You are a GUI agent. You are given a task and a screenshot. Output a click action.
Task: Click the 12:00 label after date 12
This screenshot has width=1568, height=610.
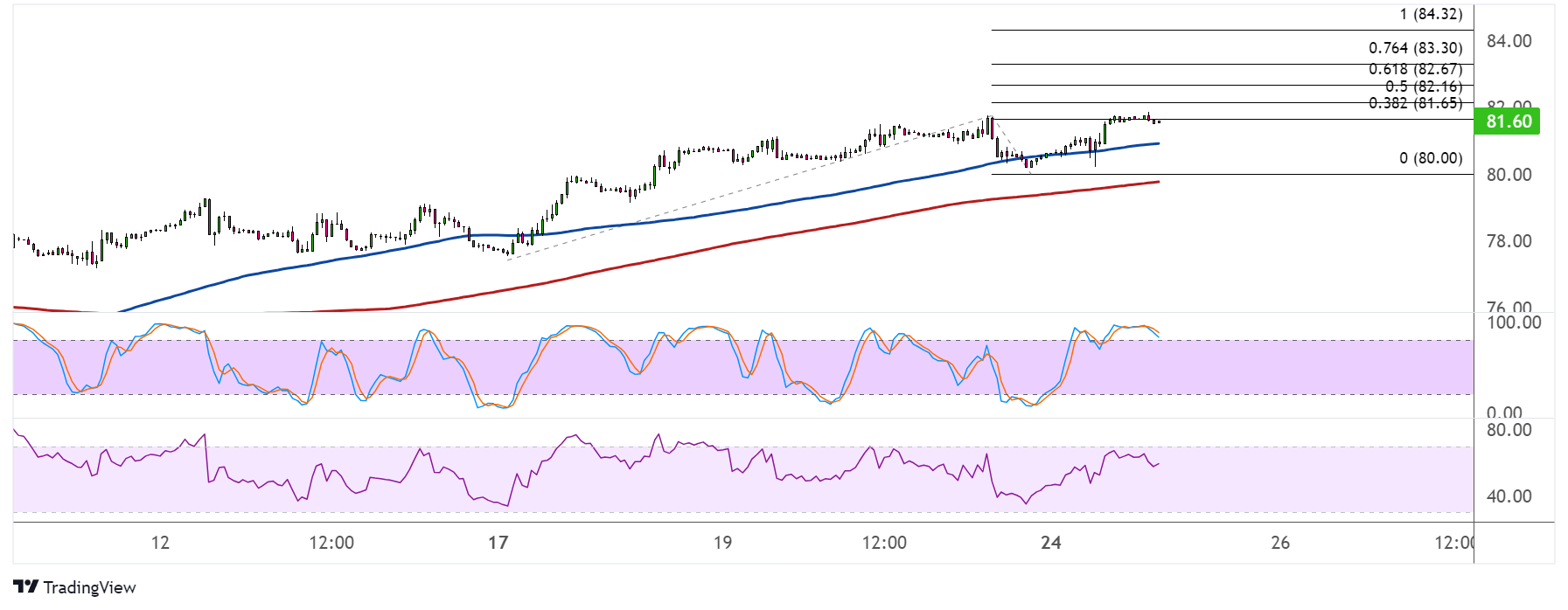tap(331, 543)
